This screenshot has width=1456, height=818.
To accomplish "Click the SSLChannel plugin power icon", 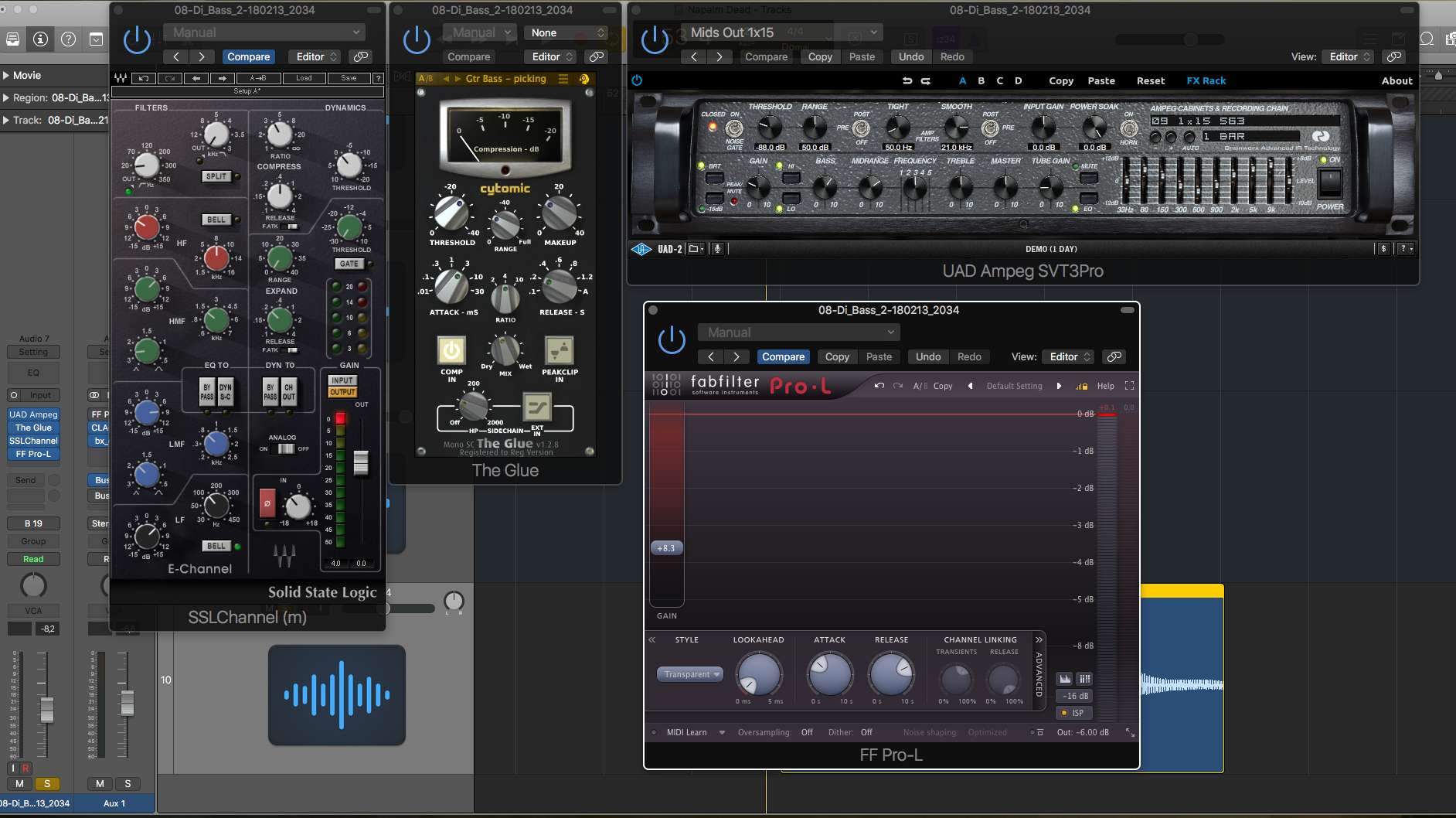I will (x=138, y=40).
